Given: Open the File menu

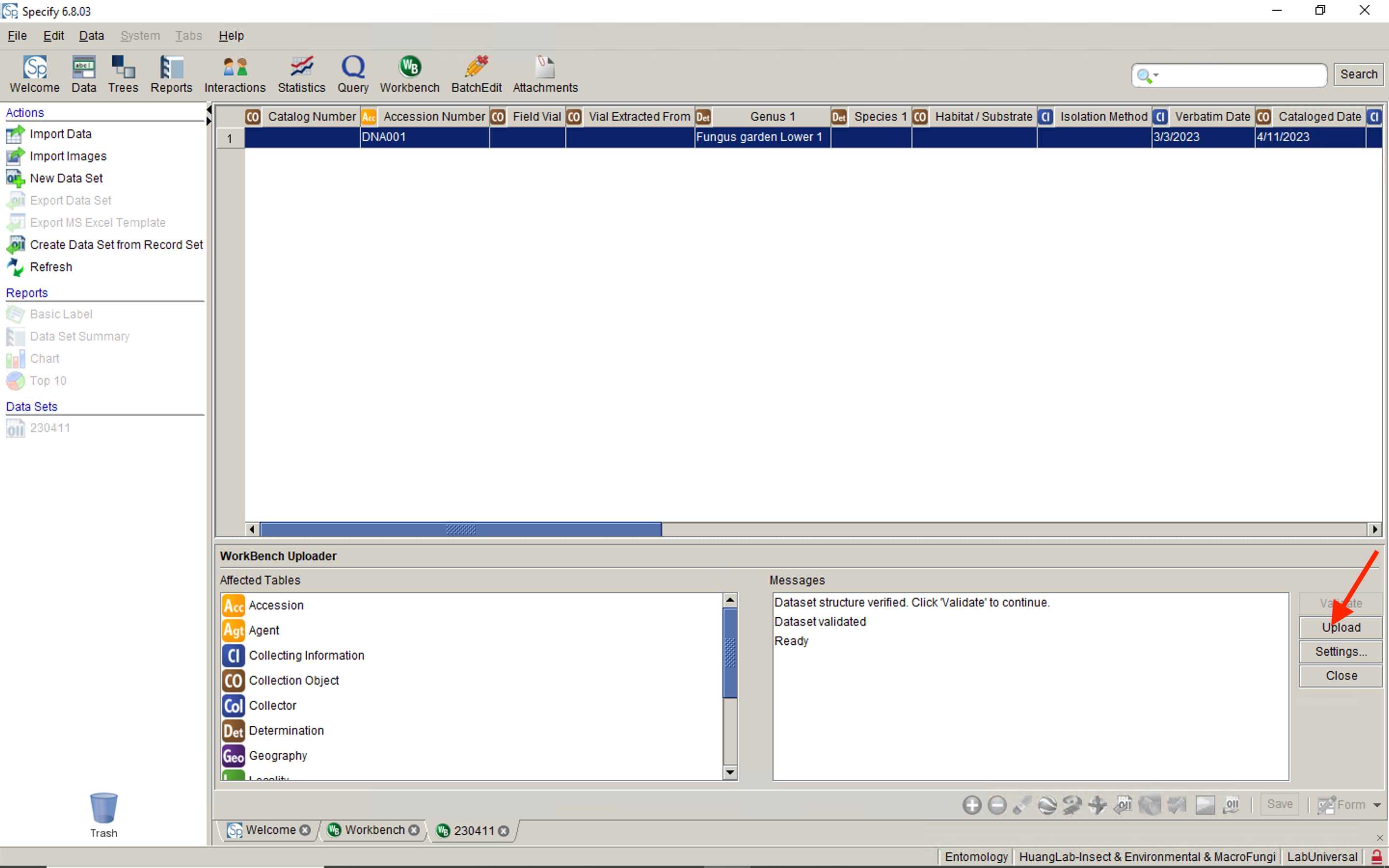Looking at the screenshot, I should coord(17,36).
